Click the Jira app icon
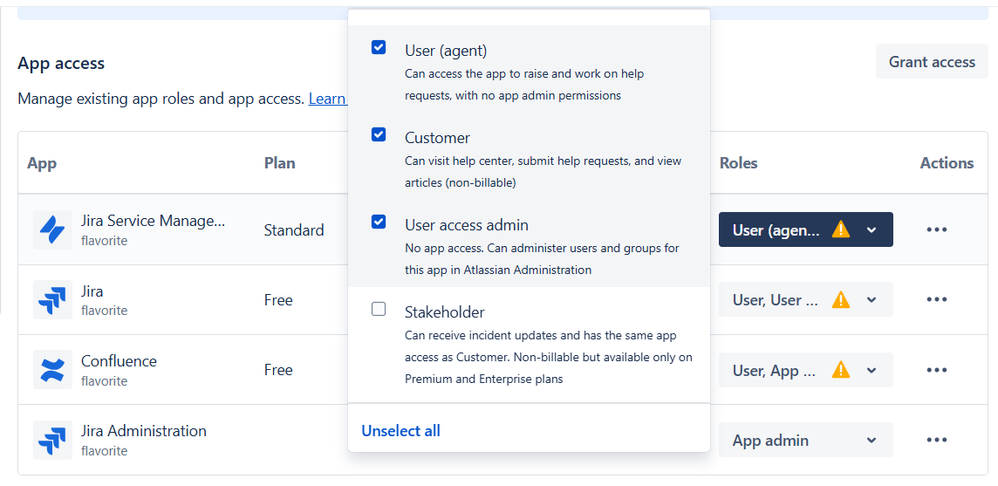Screen dimensions: 998x486 tap(52, 300)
